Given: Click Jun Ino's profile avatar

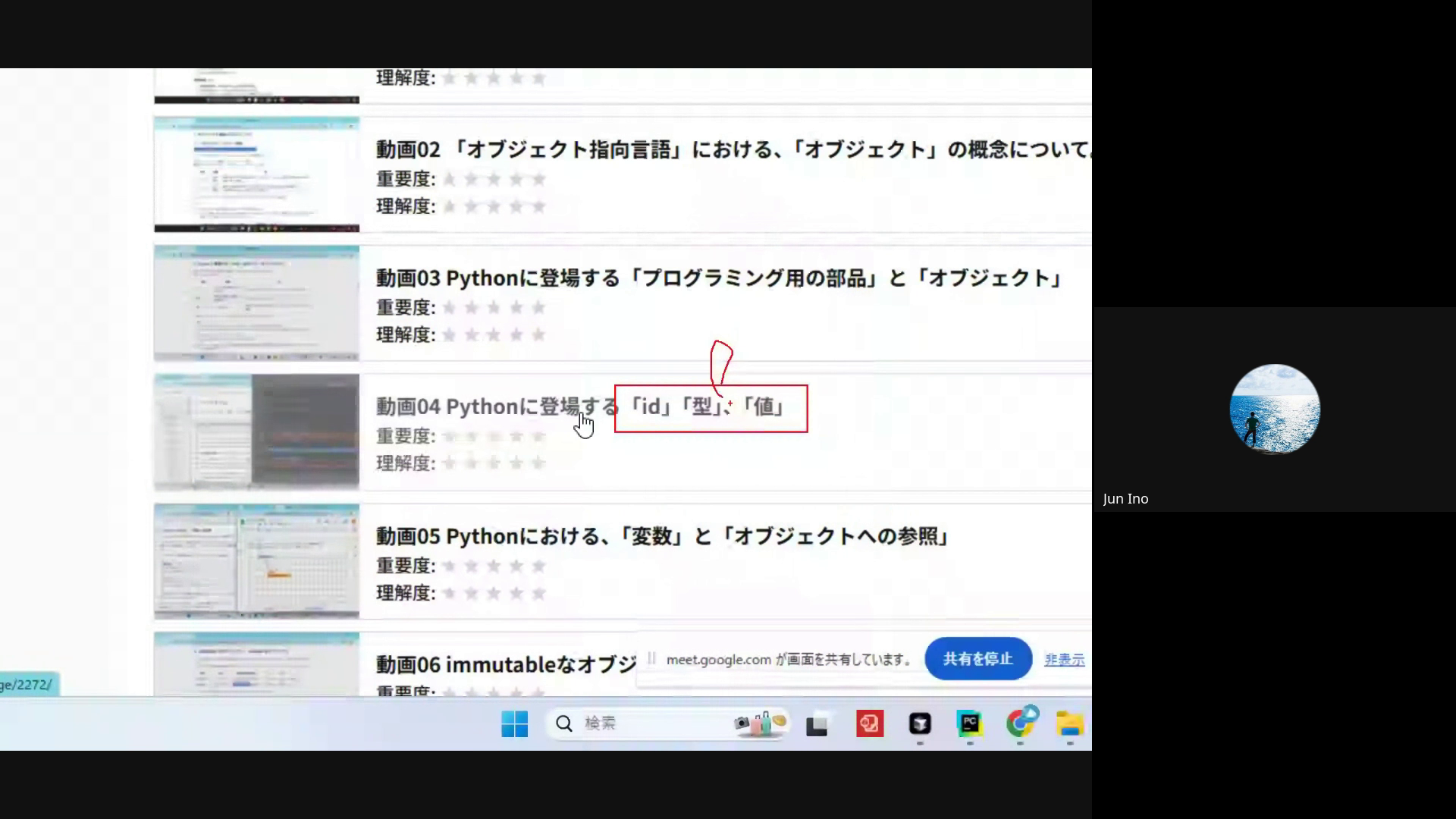Looking at the screenshot, I should point(1274,409).
